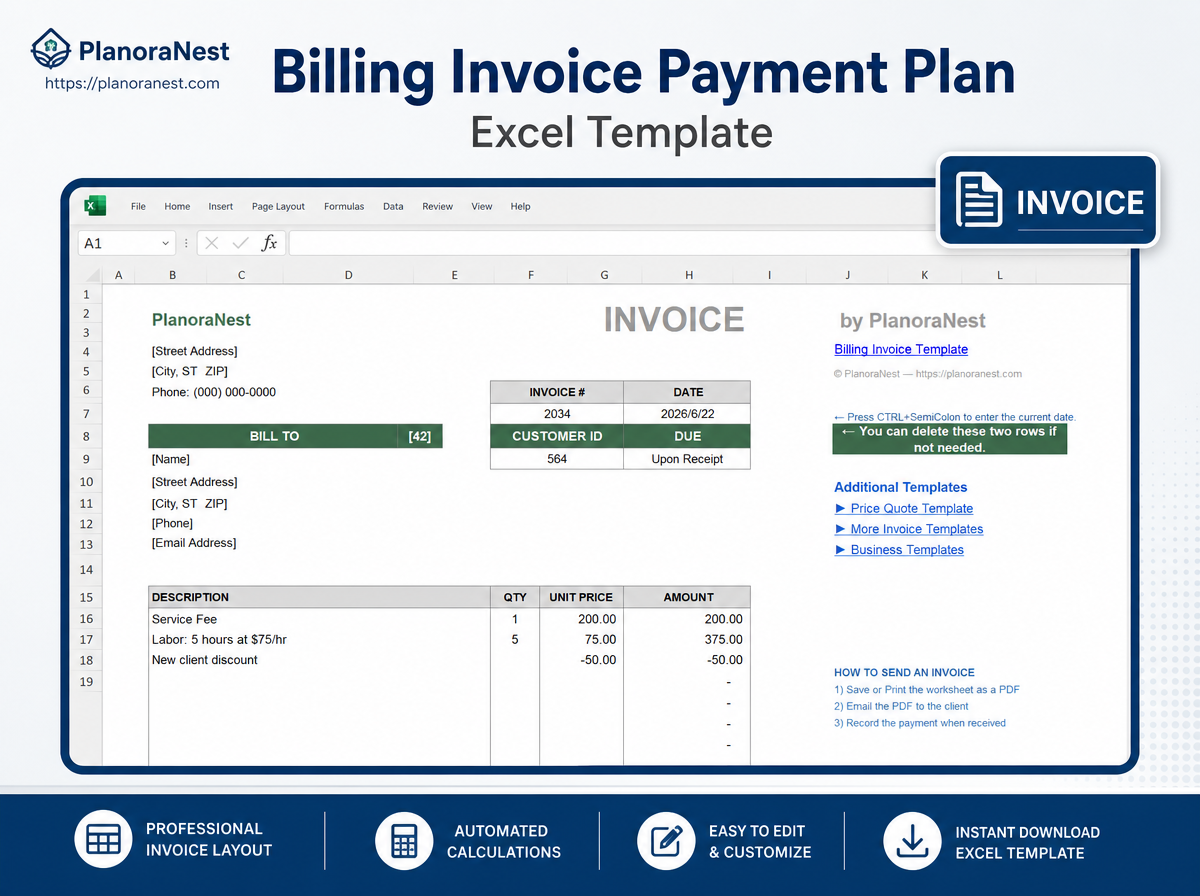The image size is (1200, 896).
Task: Switch to the Page Layout tab
Action: tap(278, 206)
